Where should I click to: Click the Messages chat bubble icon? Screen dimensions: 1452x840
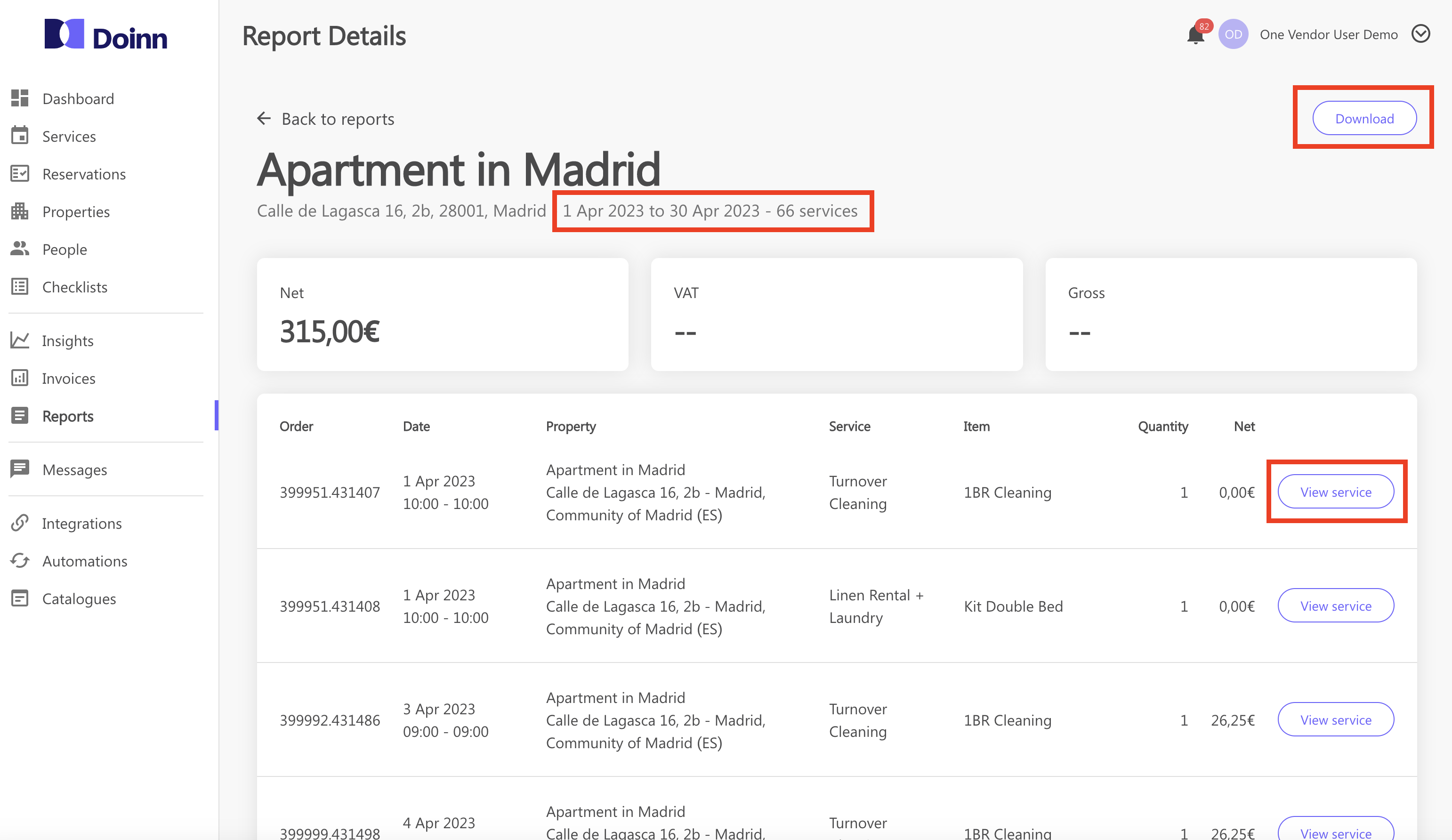[x=20, y=469]
